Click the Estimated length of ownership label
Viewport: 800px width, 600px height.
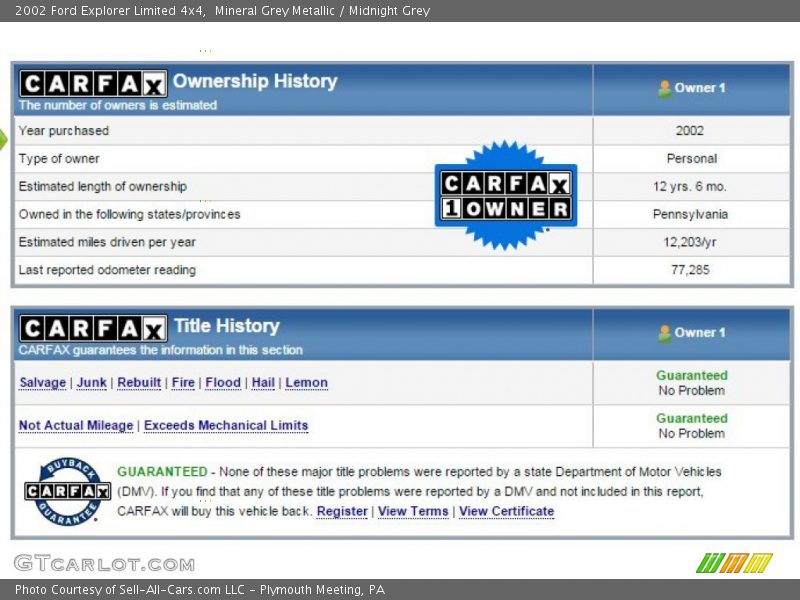(103, 186)
